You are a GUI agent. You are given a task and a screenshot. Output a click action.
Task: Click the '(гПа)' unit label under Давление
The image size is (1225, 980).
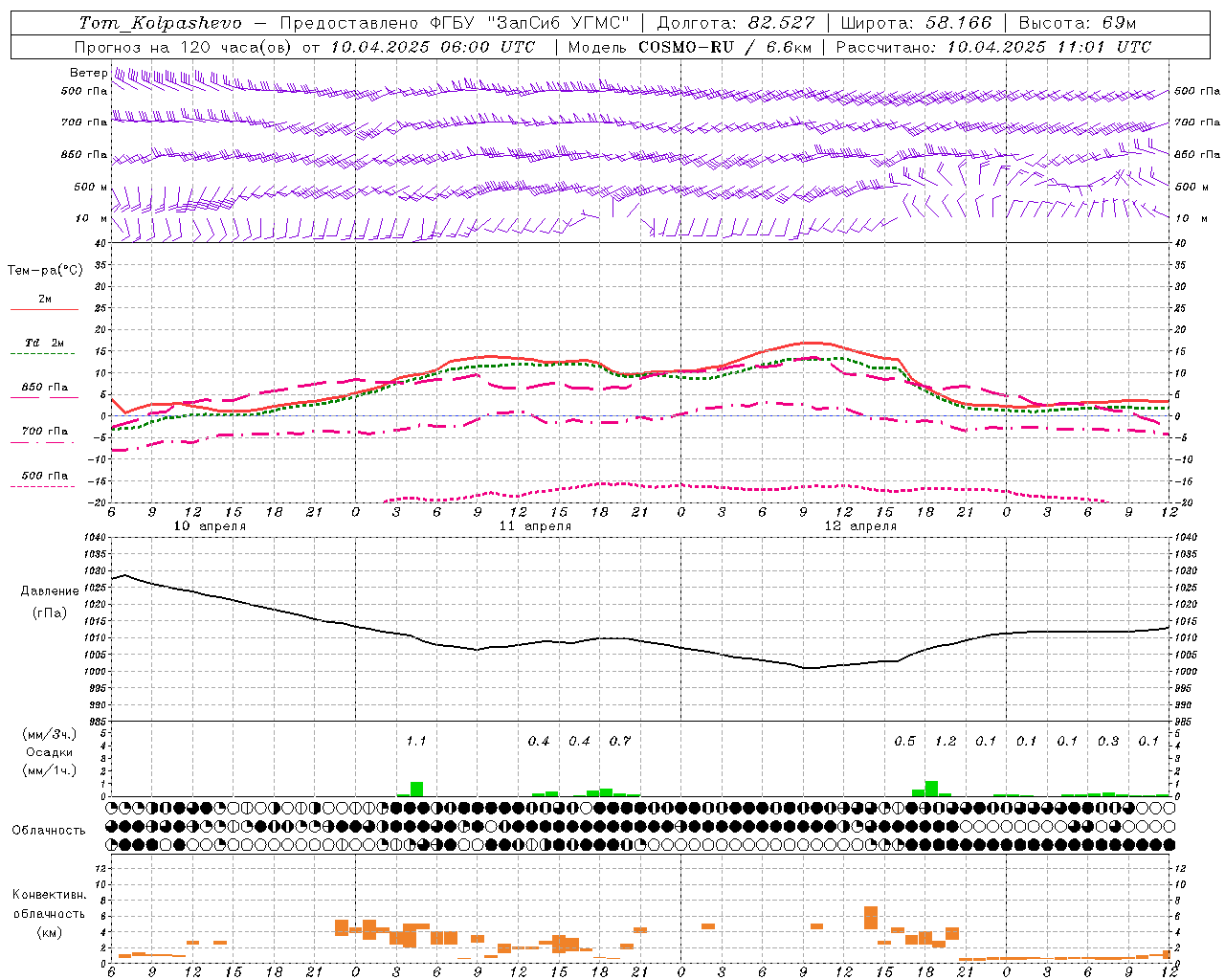tap(50, 613)
